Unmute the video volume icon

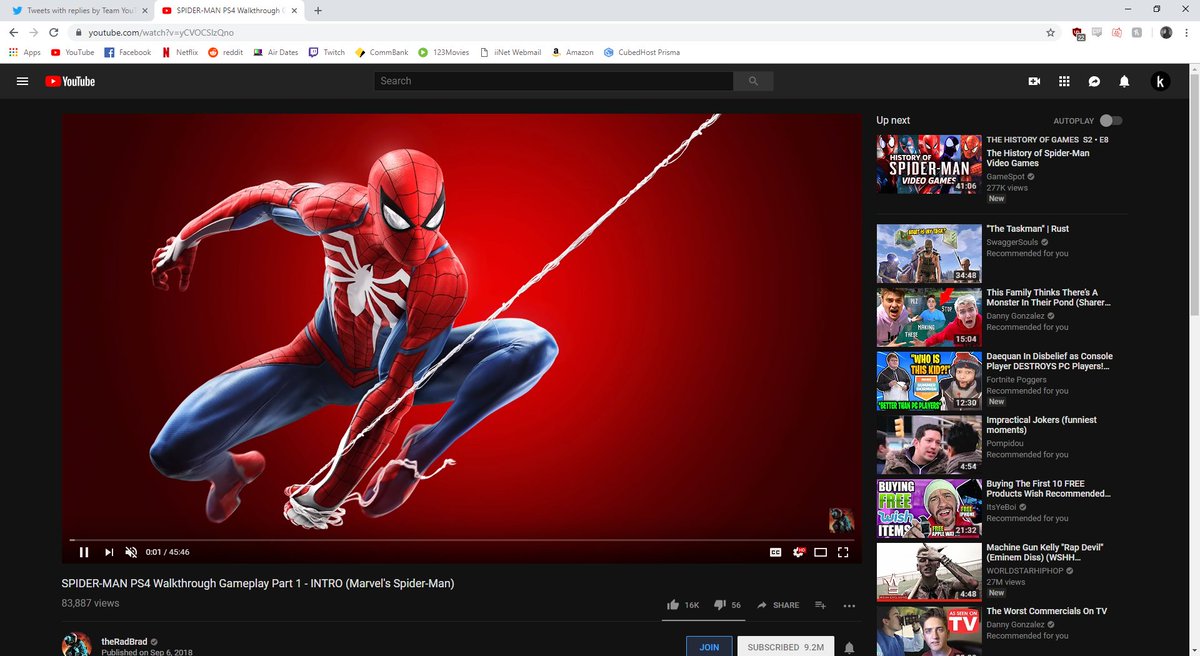[131, 552]
